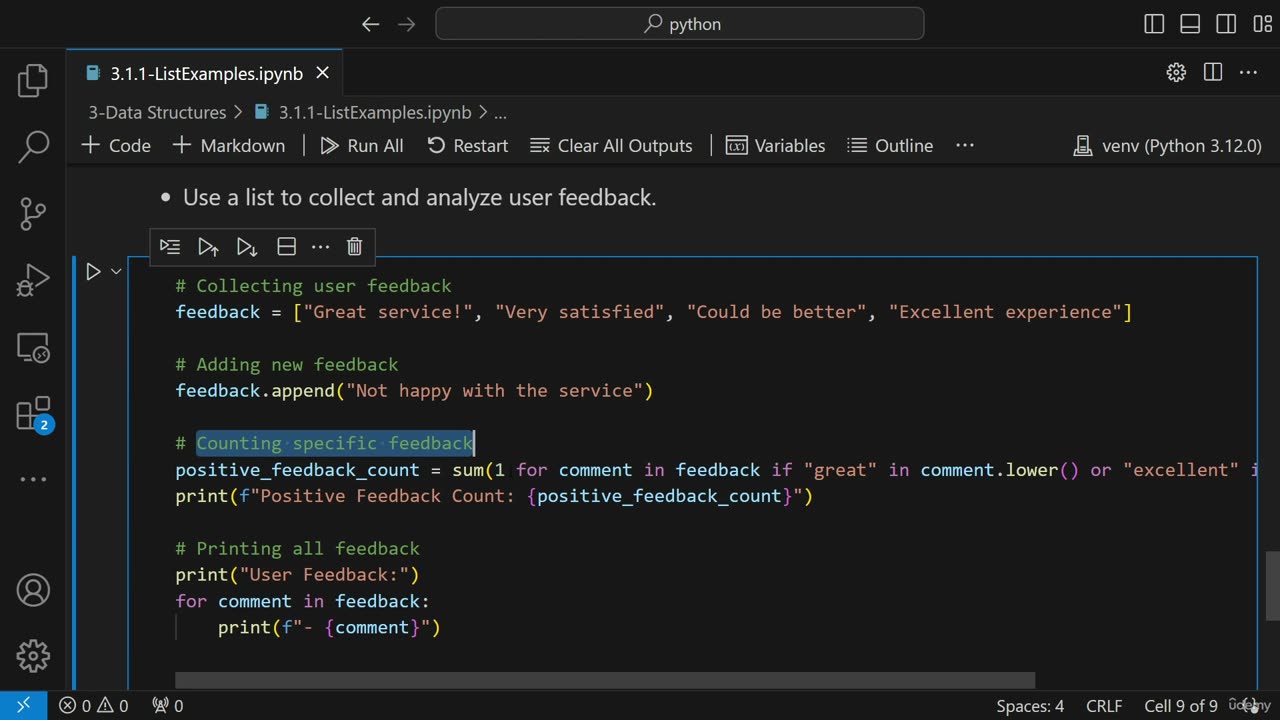Restart the notebook kernel

[468, 145]
